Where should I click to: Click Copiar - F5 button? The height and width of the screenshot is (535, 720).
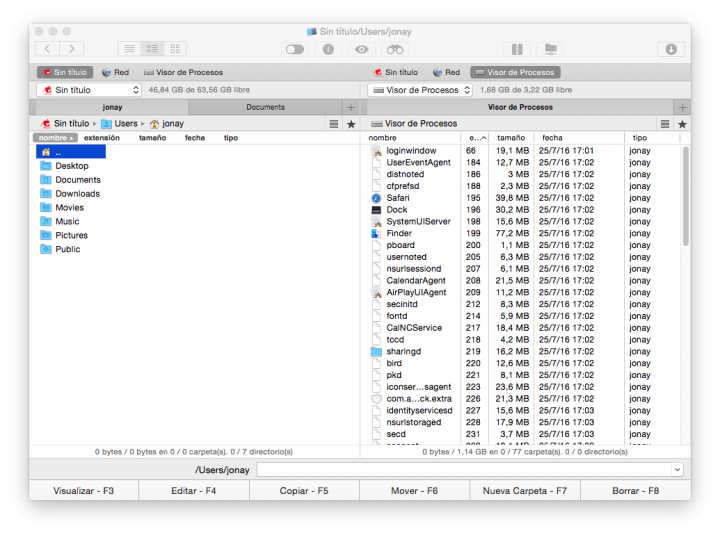point(304,490)
